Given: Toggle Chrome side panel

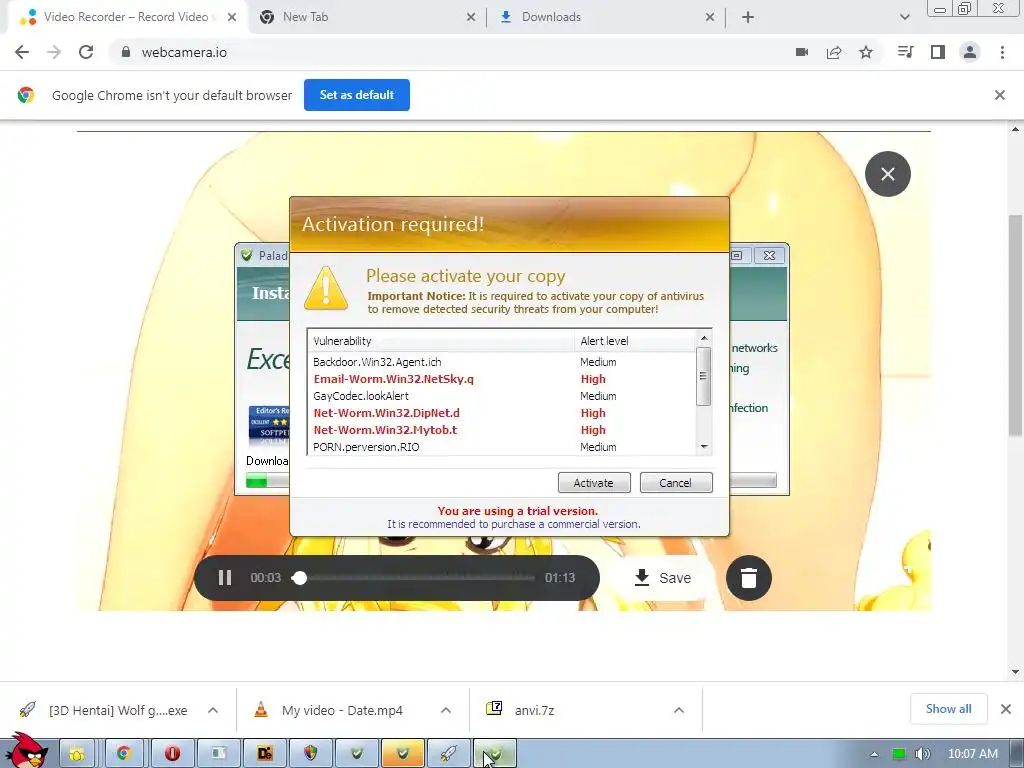Looking at the screenshot, I should point(938,52).
